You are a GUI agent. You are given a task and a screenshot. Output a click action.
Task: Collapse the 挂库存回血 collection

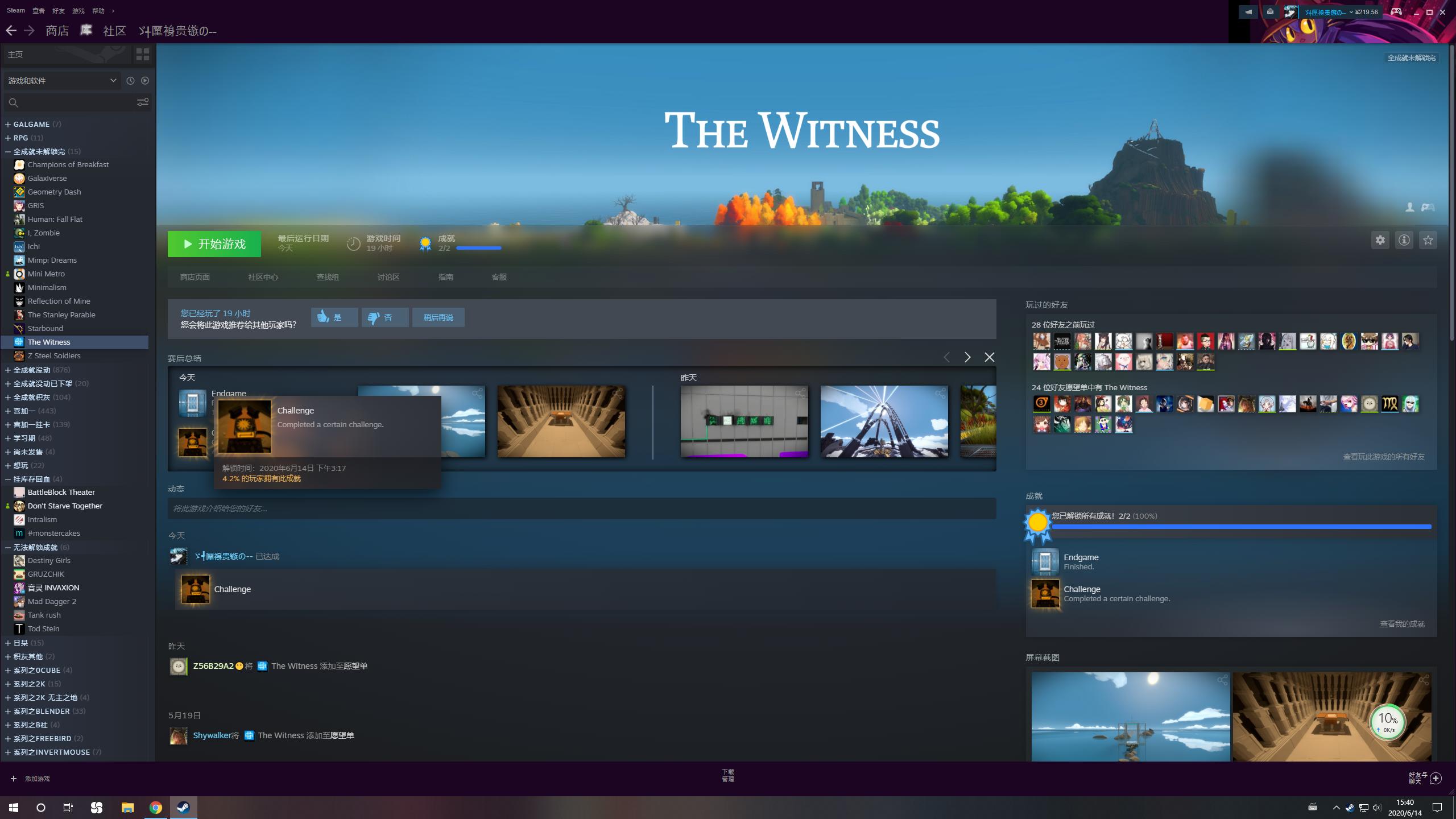click(8, 479)
